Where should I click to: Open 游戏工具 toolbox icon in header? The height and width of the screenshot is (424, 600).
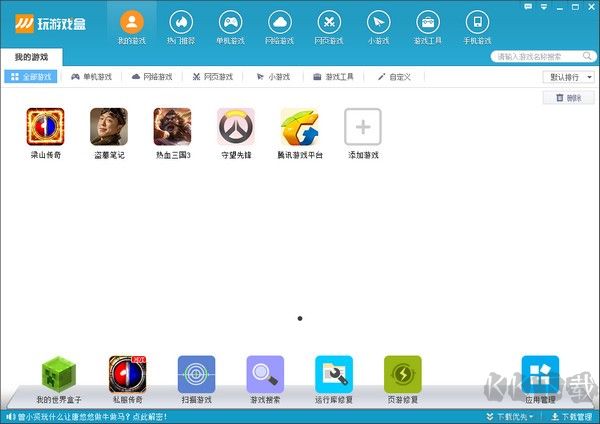point(428,22)
